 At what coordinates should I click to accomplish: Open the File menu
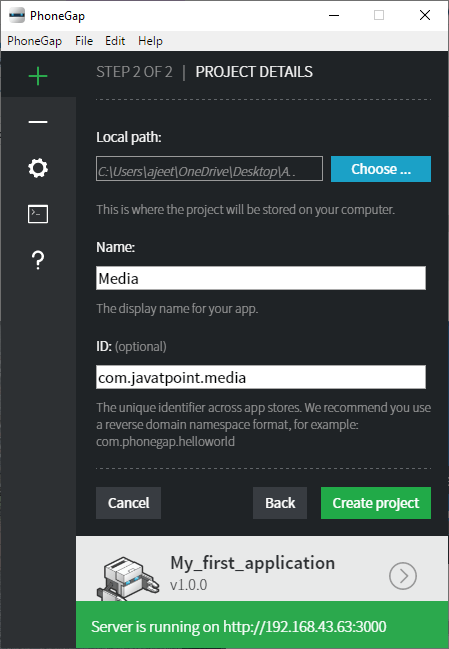(x=84, y=41)
